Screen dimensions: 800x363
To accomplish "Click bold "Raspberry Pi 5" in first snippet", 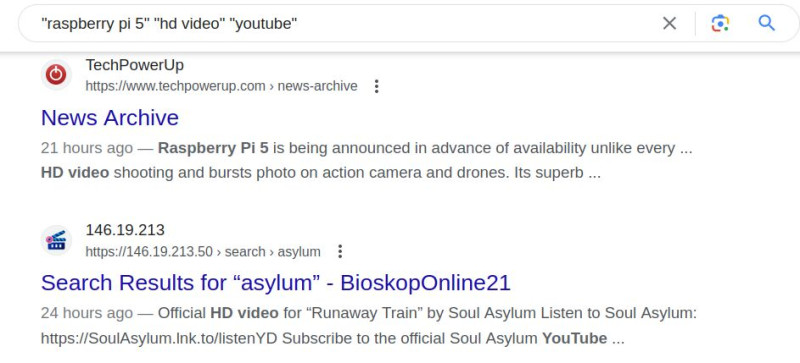I will click(213, 149).
